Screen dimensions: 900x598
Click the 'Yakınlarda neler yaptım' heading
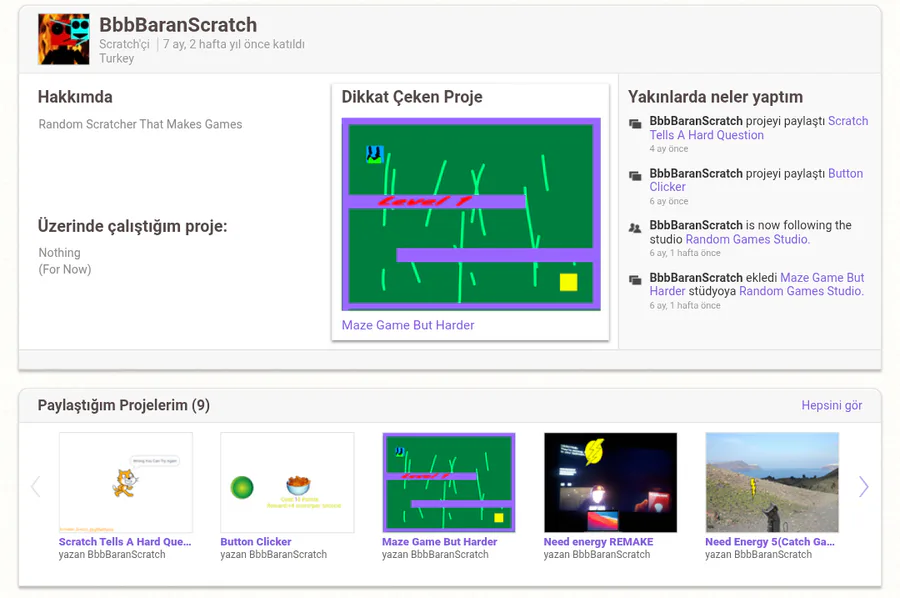(x=715, y=97)
